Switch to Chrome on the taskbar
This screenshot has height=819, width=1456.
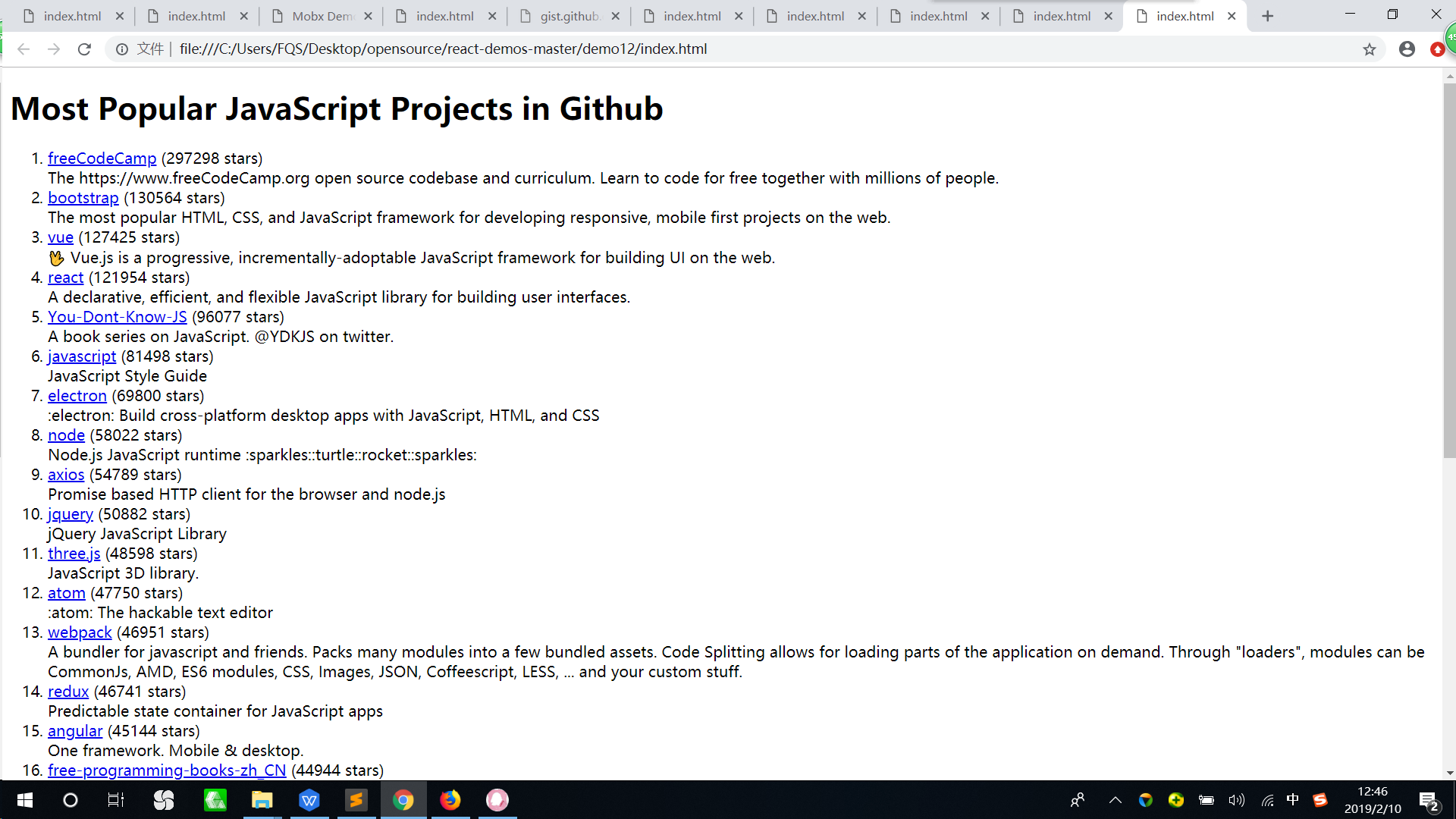pos(403,800)
